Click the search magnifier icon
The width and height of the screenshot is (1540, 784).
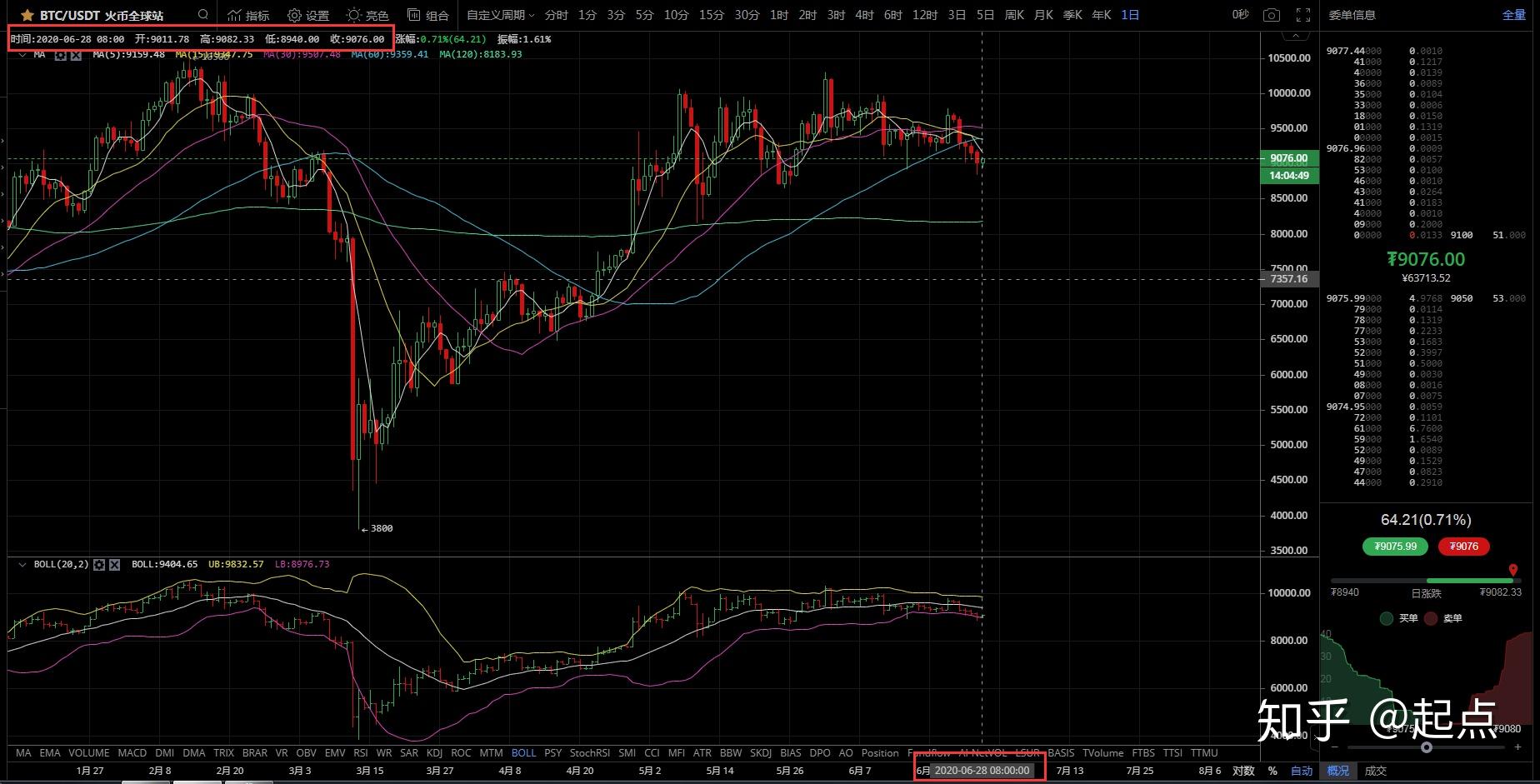pyautogui.click(x=202, y=14)
